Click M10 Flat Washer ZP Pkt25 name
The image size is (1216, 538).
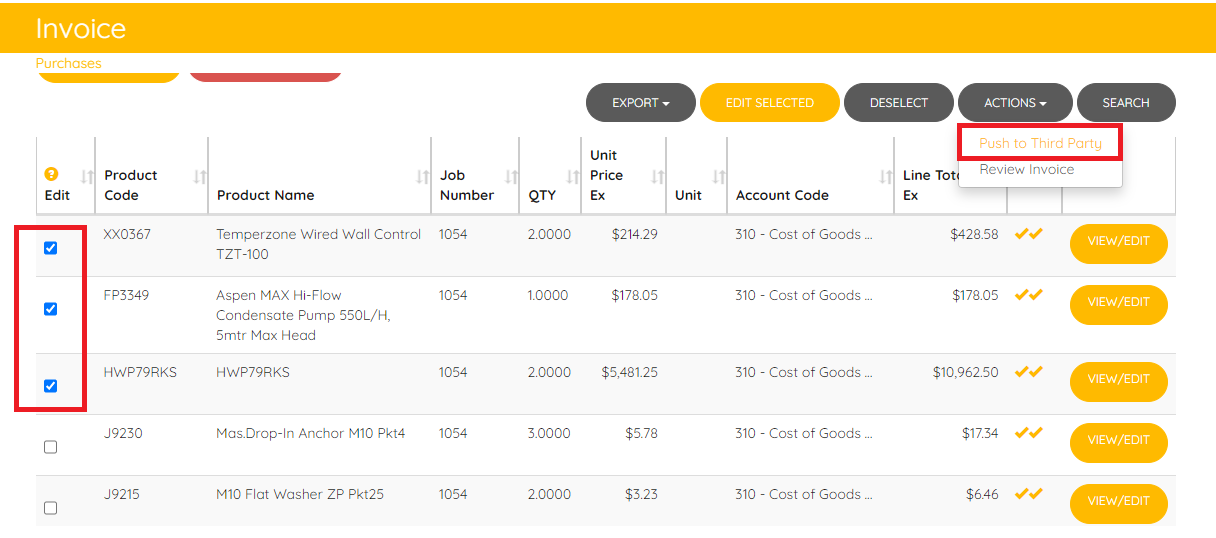(300, 494)
